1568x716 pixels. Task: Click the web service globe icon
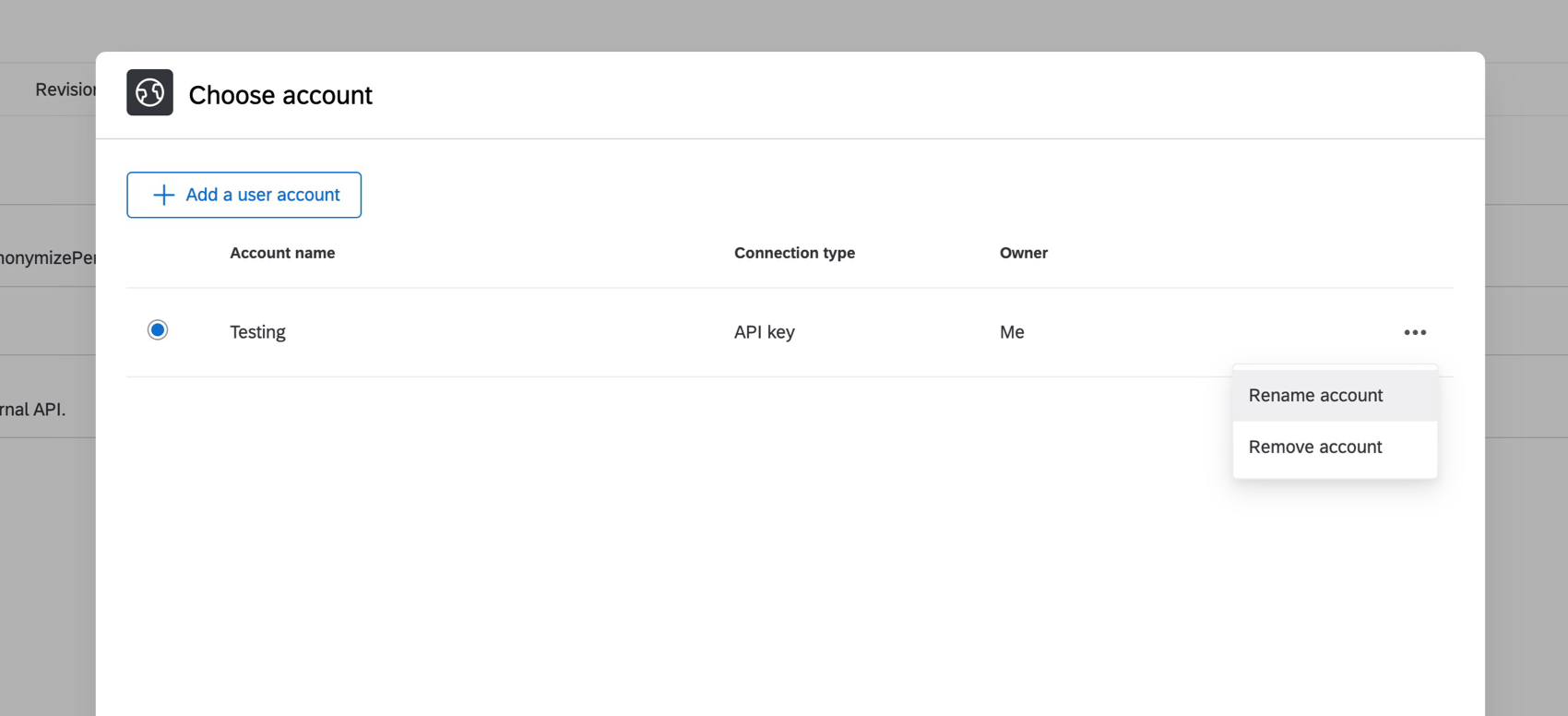(149, 92)
